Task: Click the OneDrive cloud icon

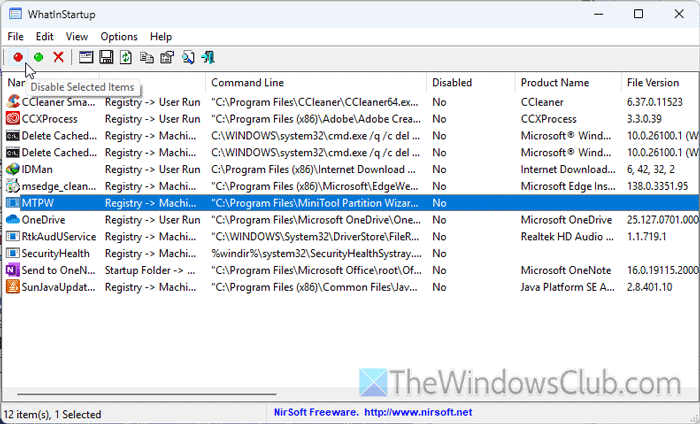Action: [13, 220]
